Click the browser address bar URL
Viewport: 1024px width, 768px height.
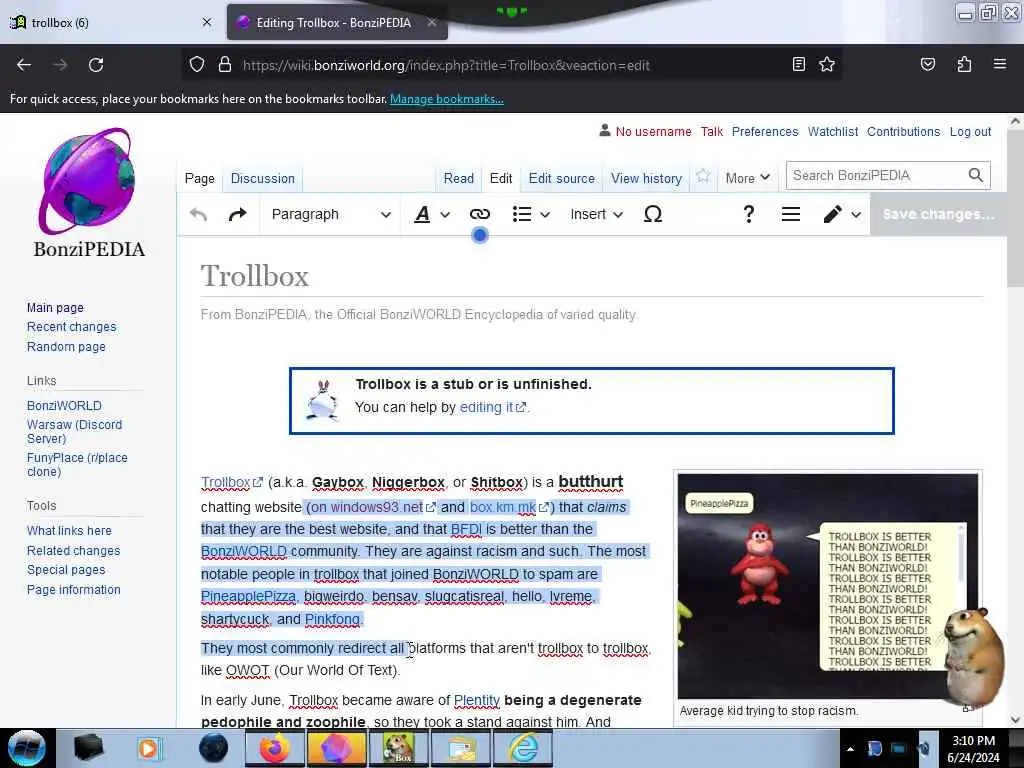click(x=446, y=65)
